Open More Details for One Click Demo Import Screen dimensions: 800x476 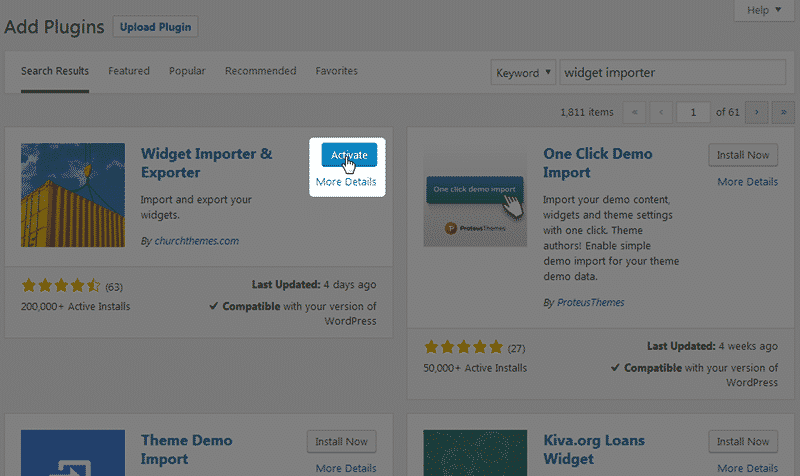pos(747,182)
